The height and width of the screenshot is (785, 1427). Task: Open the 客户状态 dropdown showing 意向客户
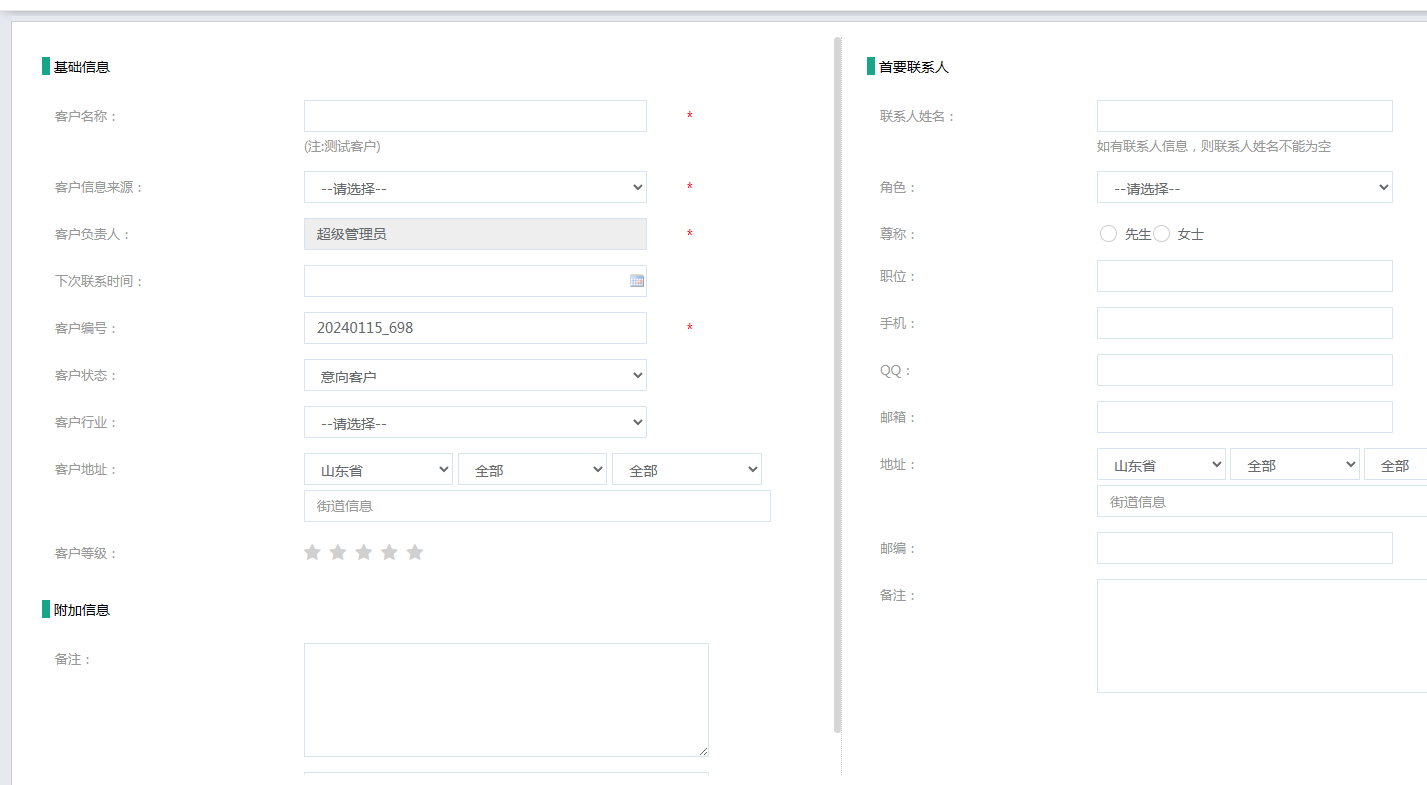click(x=475, y=375)
